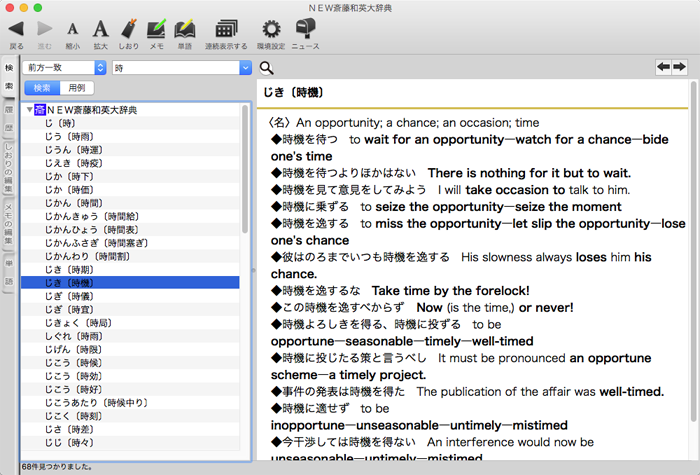This screenshot has width=700, height=475.
Task: Click the search field containing 時
Action: pyautogui.click(x=176, y=67)
